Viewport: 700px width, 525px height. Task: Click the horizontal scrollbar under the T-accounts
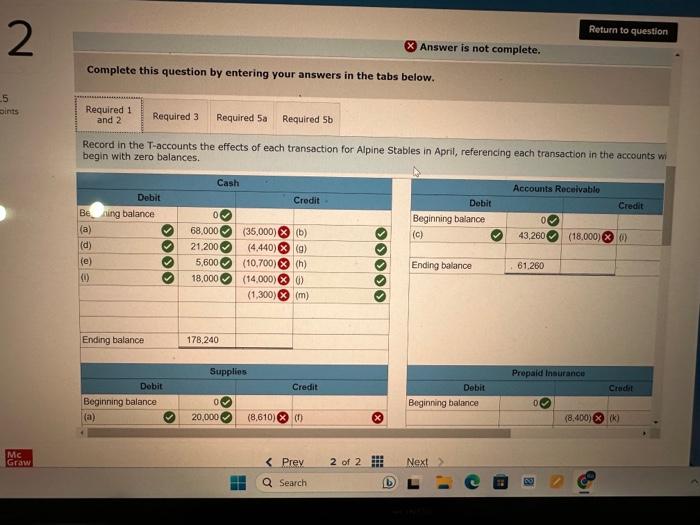pos(299,433)
